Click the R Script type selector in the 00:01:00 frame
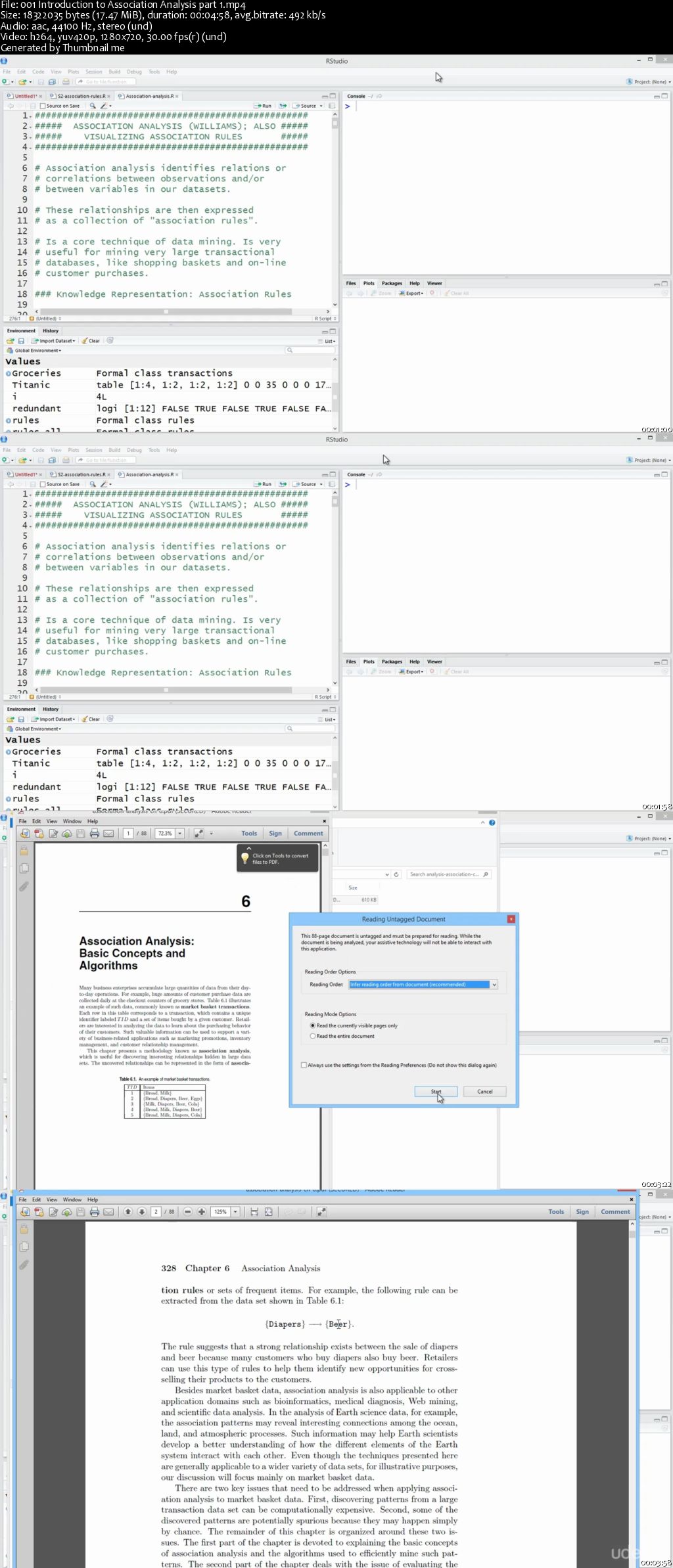 point(325,319)
